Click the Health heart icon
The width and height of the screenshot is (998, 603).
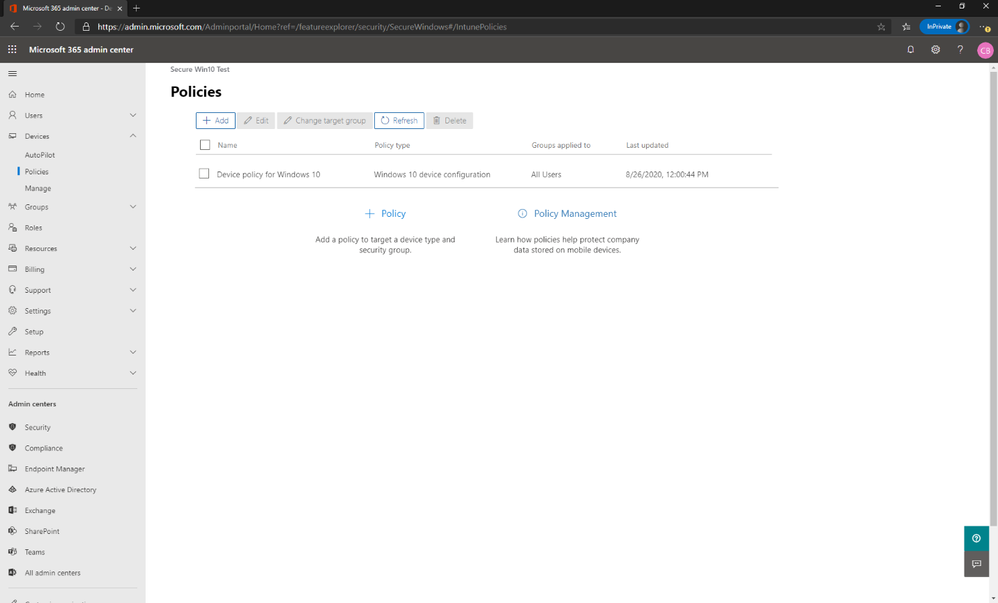[x=12, y=373]
